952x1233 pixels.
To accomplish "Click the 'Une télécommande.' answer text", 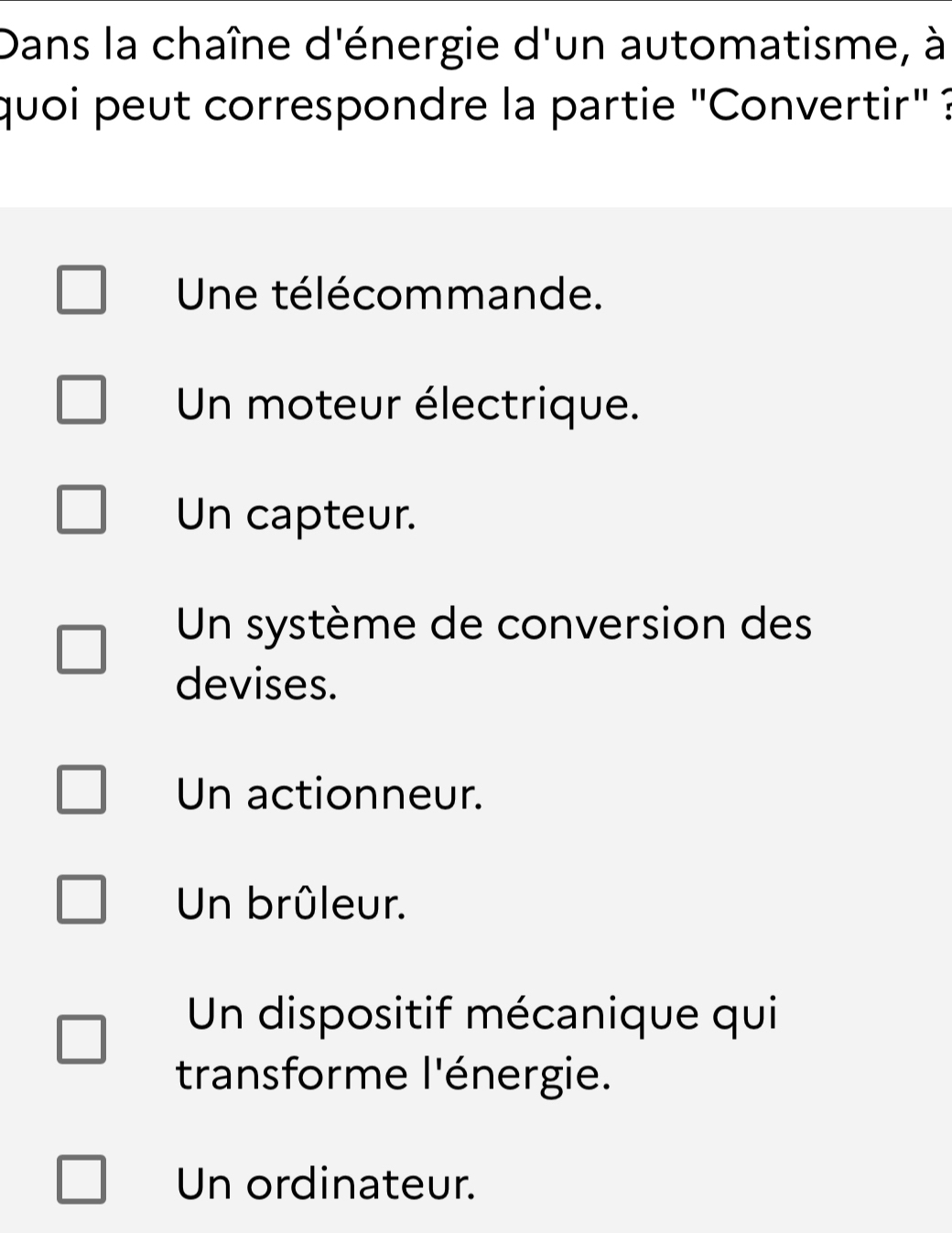I will (391, 294).
